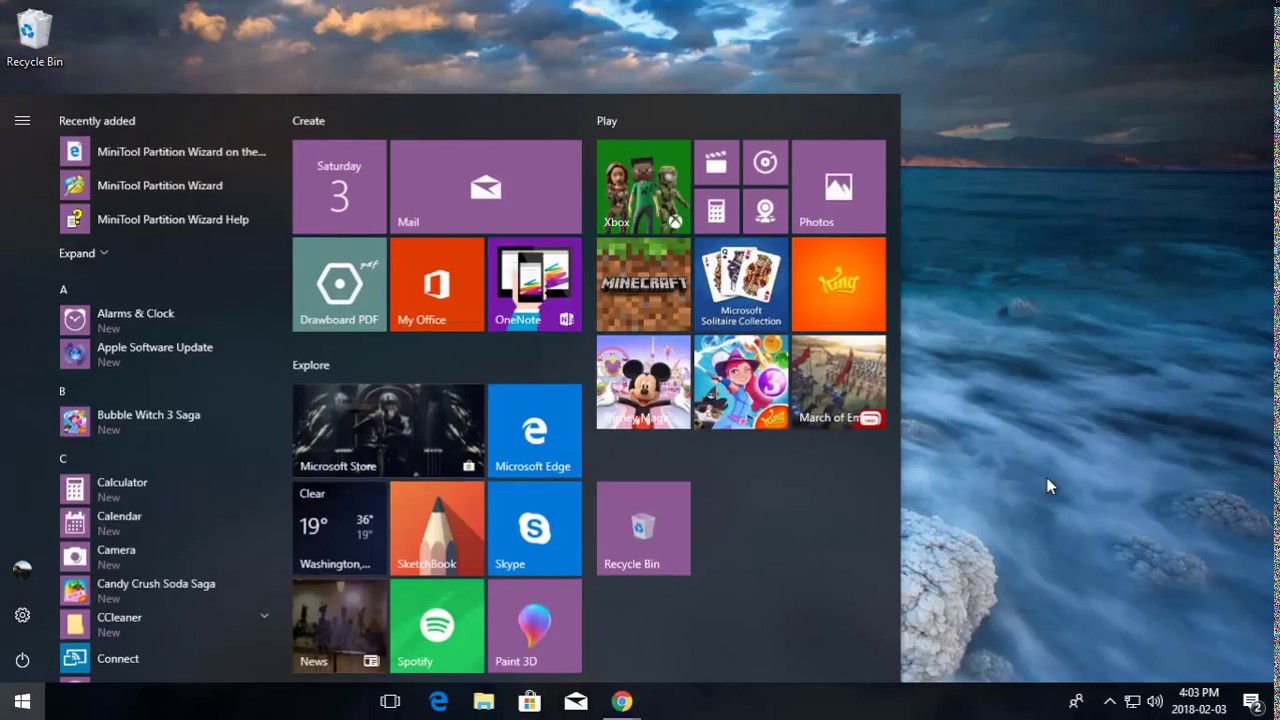Click the Windows Start button
This screenshot has height=720, width=1280.
pos(22,701)
